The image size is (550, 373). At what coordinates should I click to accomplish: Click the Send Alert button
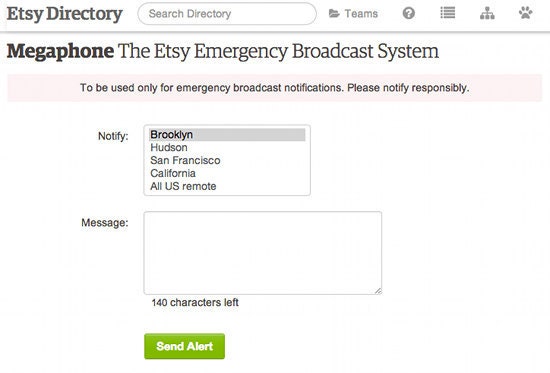(x=185, y=346)
